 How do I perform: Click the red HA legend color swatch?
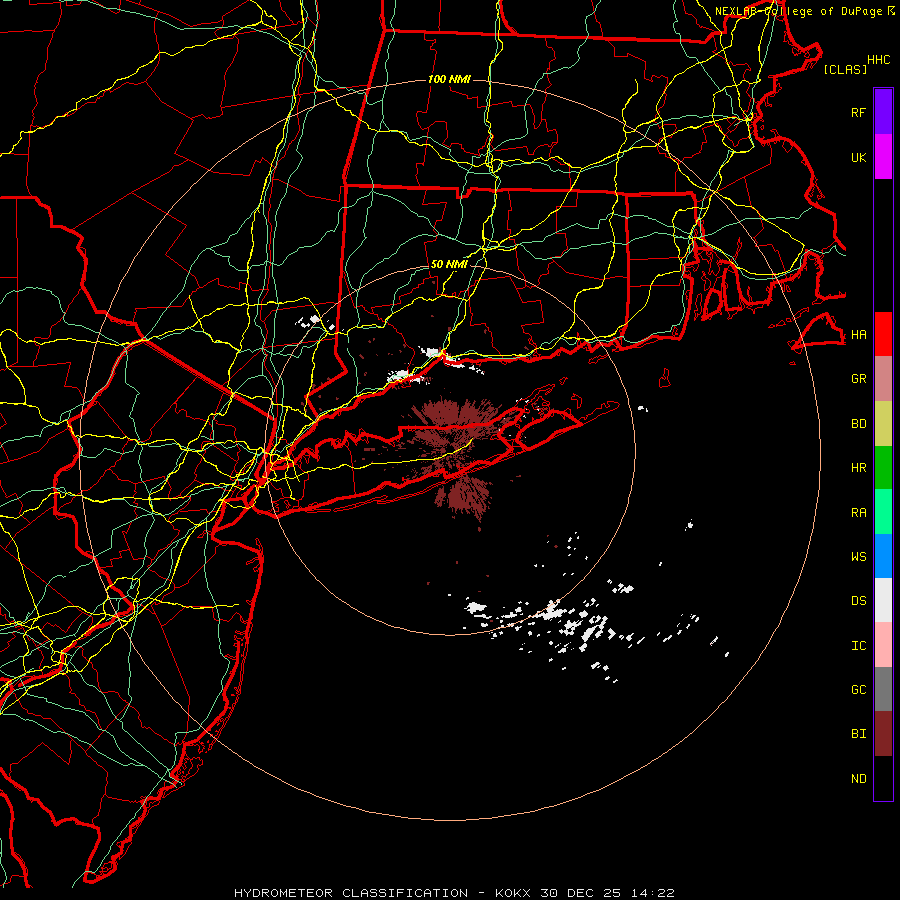883,334
